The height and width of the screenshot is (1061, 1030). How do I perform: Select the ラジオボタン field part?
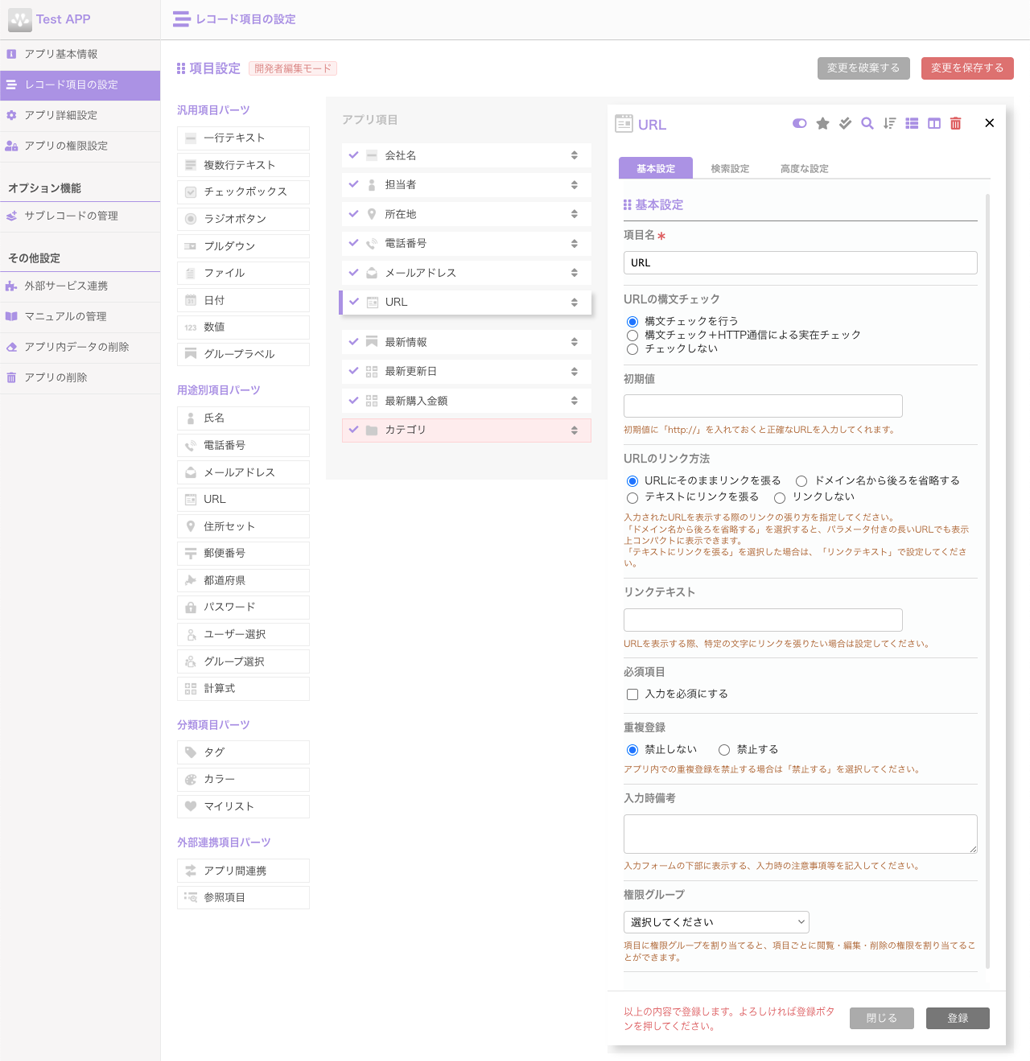coord(243,219)
